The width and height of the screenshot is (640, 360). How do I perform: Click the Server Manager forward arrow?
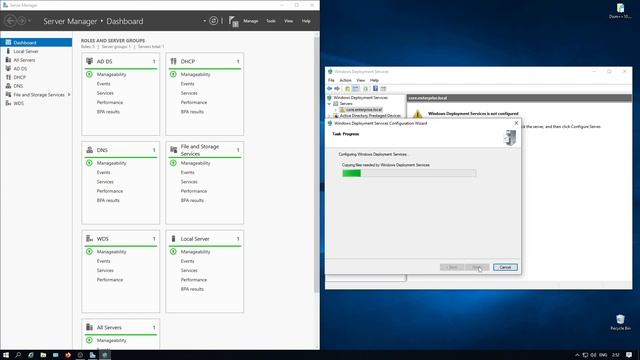click(x=22, y=20)
